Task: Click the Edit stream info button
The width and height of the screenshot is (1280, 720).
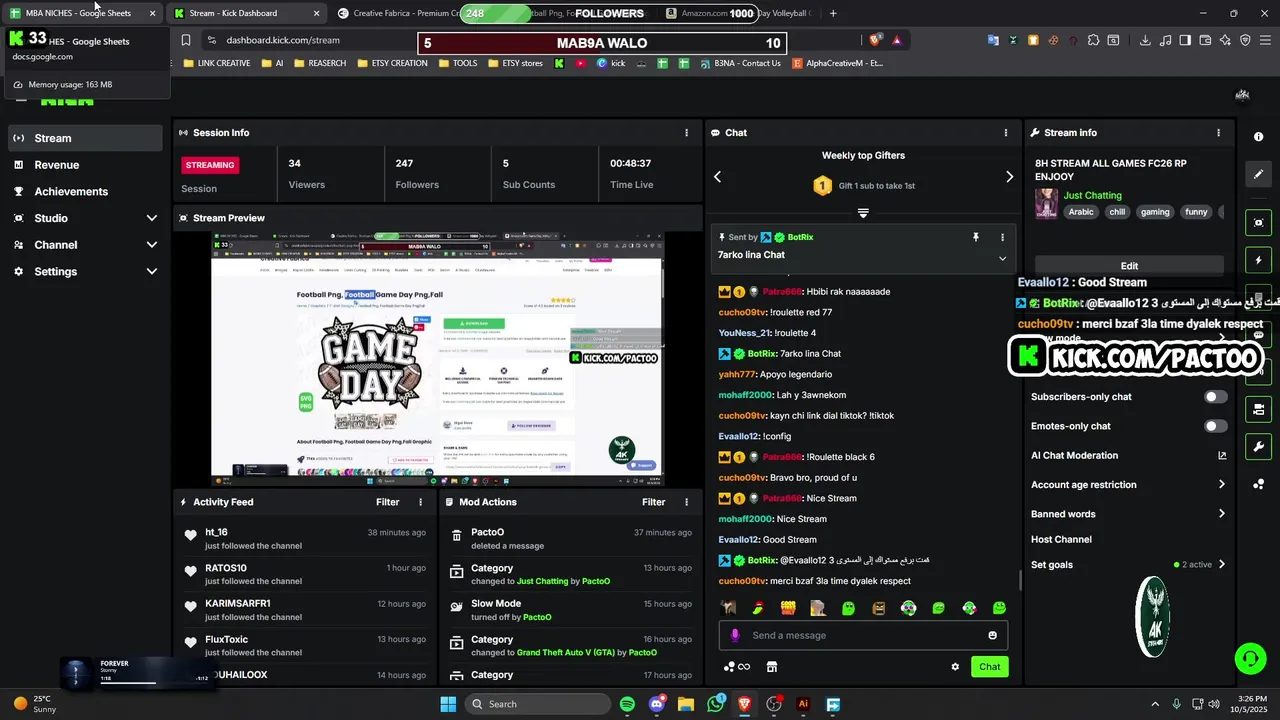Action: click(x=1129, y=266)
